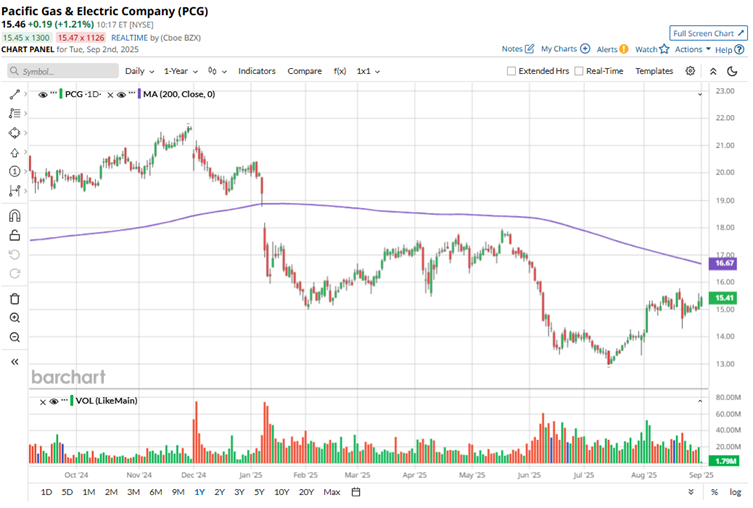Viewport: 753px width, 508px height.
Task: Open the chart type bars dropdown
Action: [217, 71]
